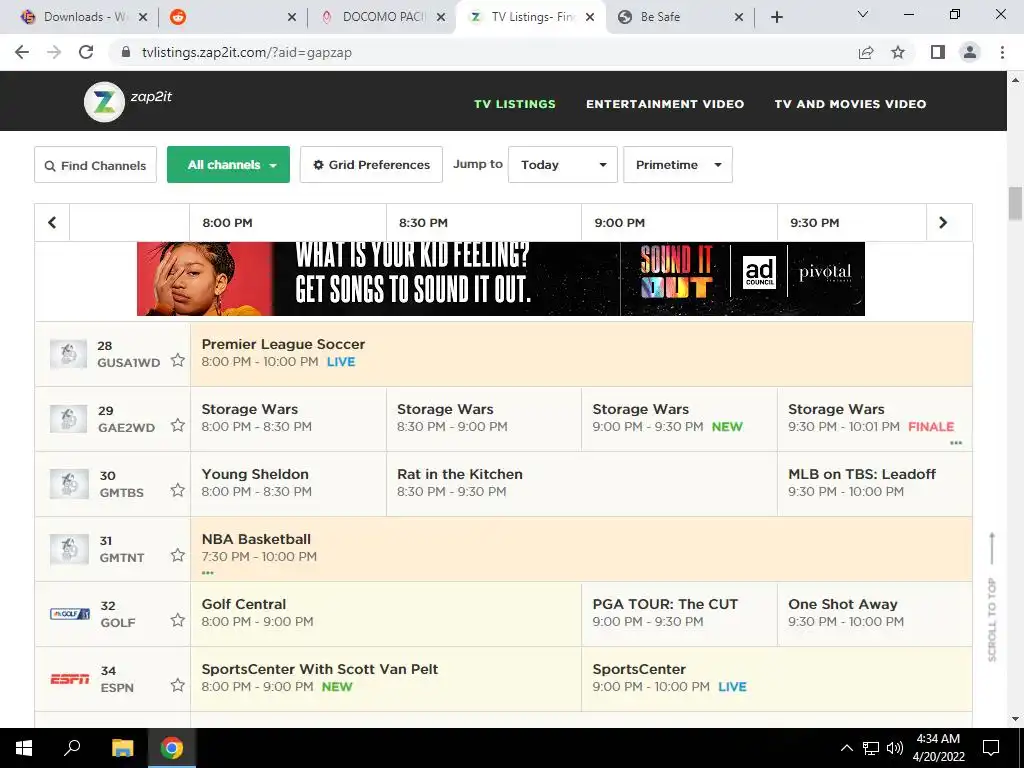Expand ellipsis under NBA Basketball listing
Screen dimensions: 1024x768
[x=208, y=573]
